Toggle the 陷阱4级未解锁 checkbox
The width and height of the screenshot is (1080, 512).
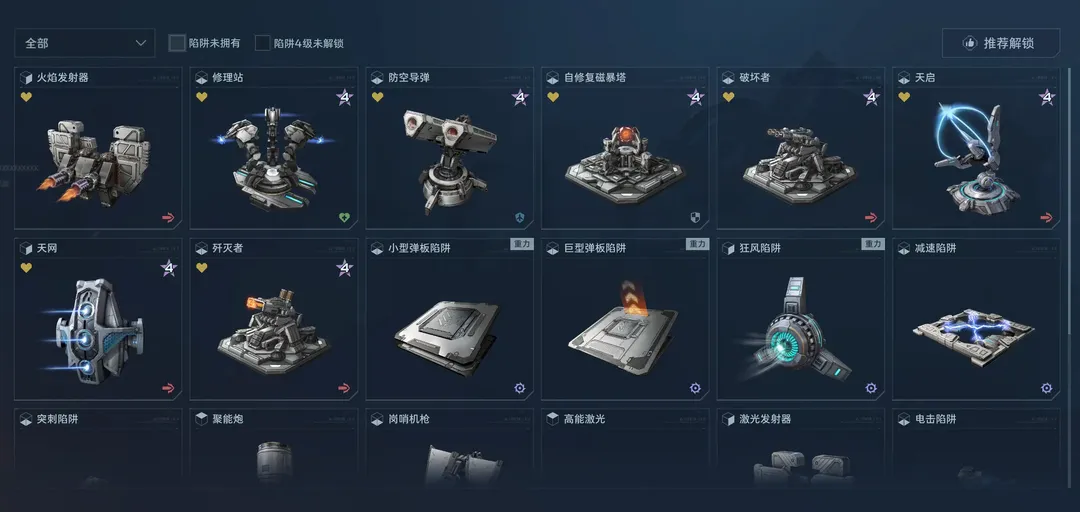[x=262, y=43]
